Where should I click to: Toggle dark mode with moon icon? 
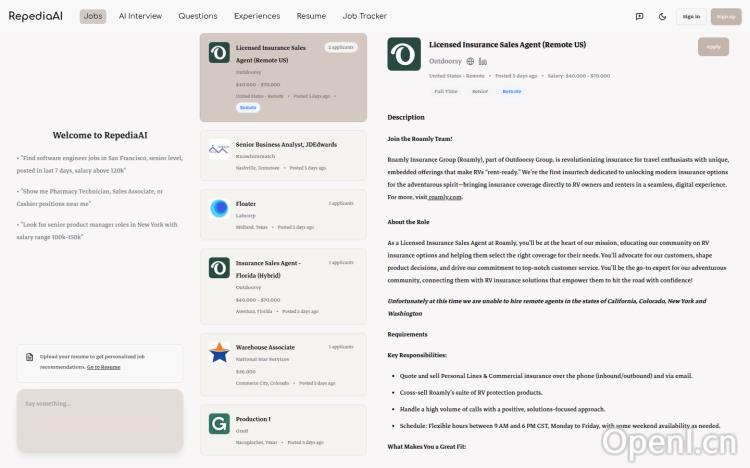(663, 16)
